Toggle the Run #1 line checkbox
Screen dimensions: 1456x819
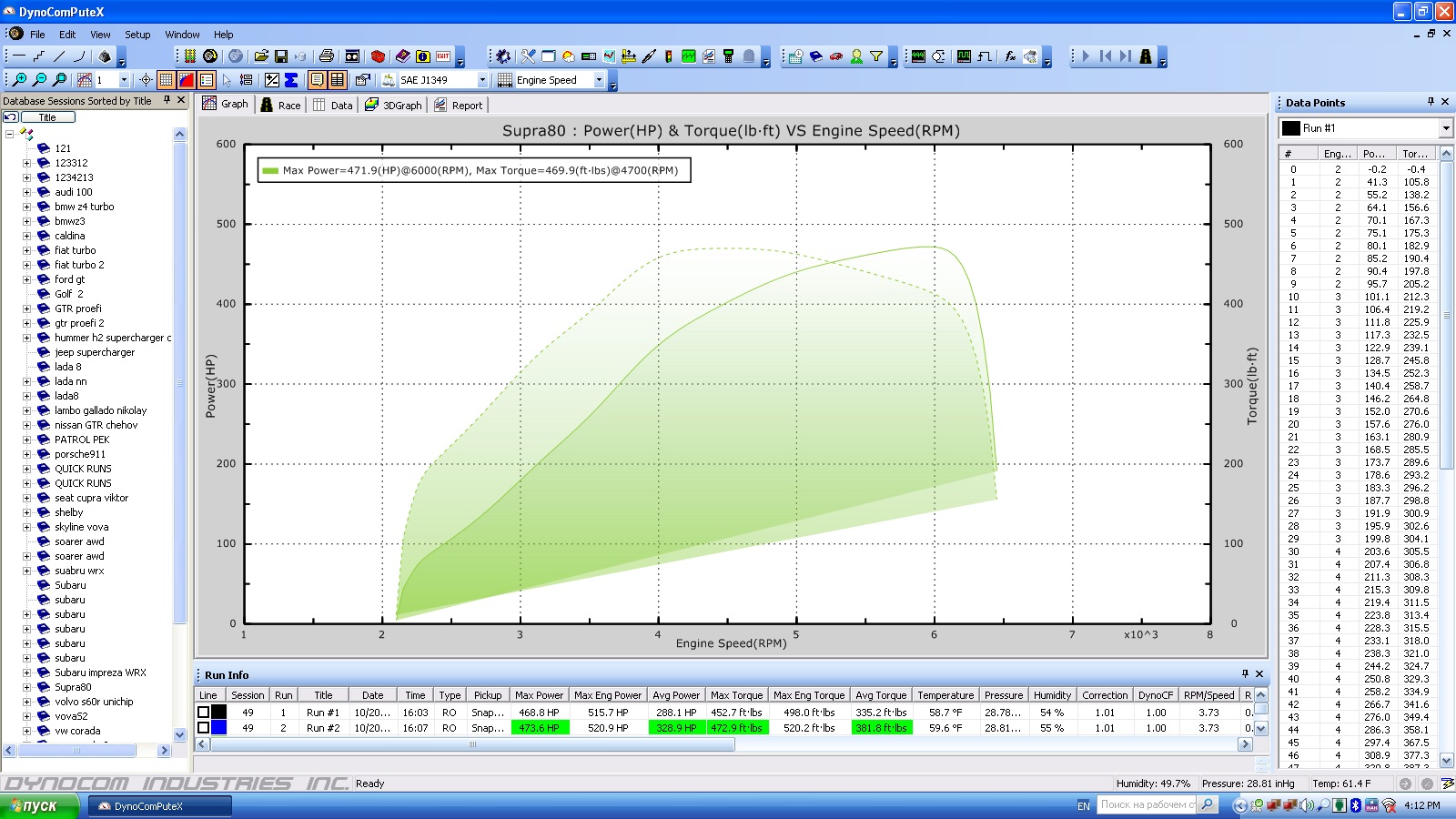(x=204, y=713)
